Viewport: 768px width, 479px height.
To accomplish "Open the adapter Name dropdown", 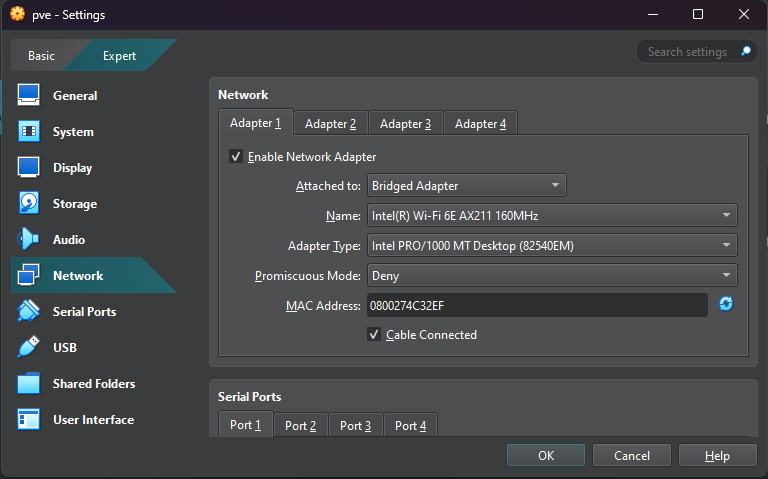I will 551,216.
